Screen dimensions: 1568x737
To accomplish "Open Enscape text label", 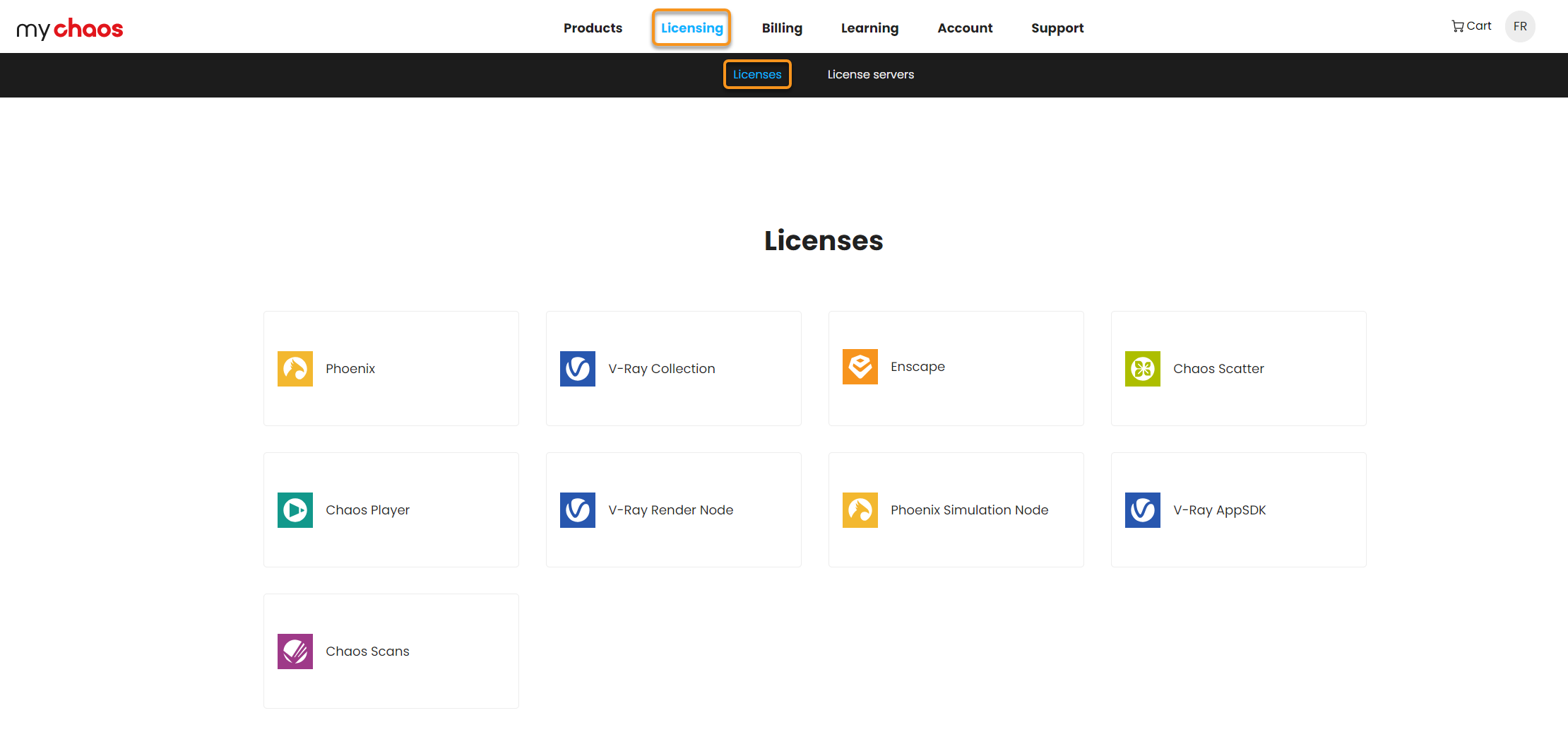I will coord(917,367).
